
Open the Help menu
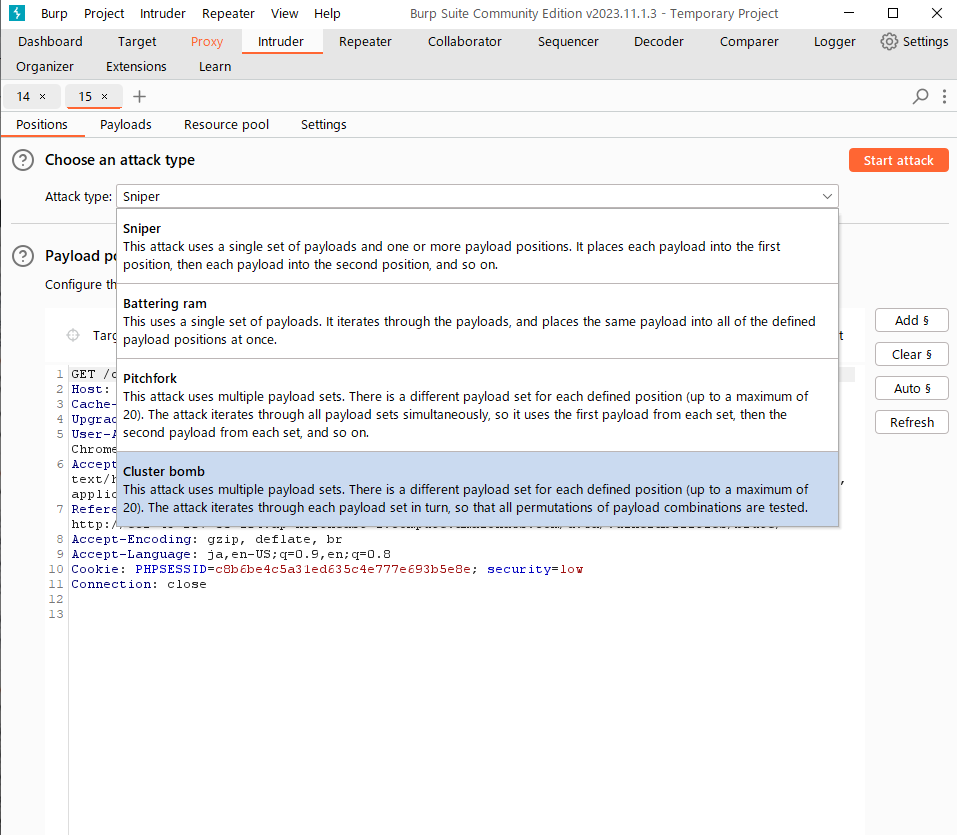pyautogui.click(x=327, y=13)
